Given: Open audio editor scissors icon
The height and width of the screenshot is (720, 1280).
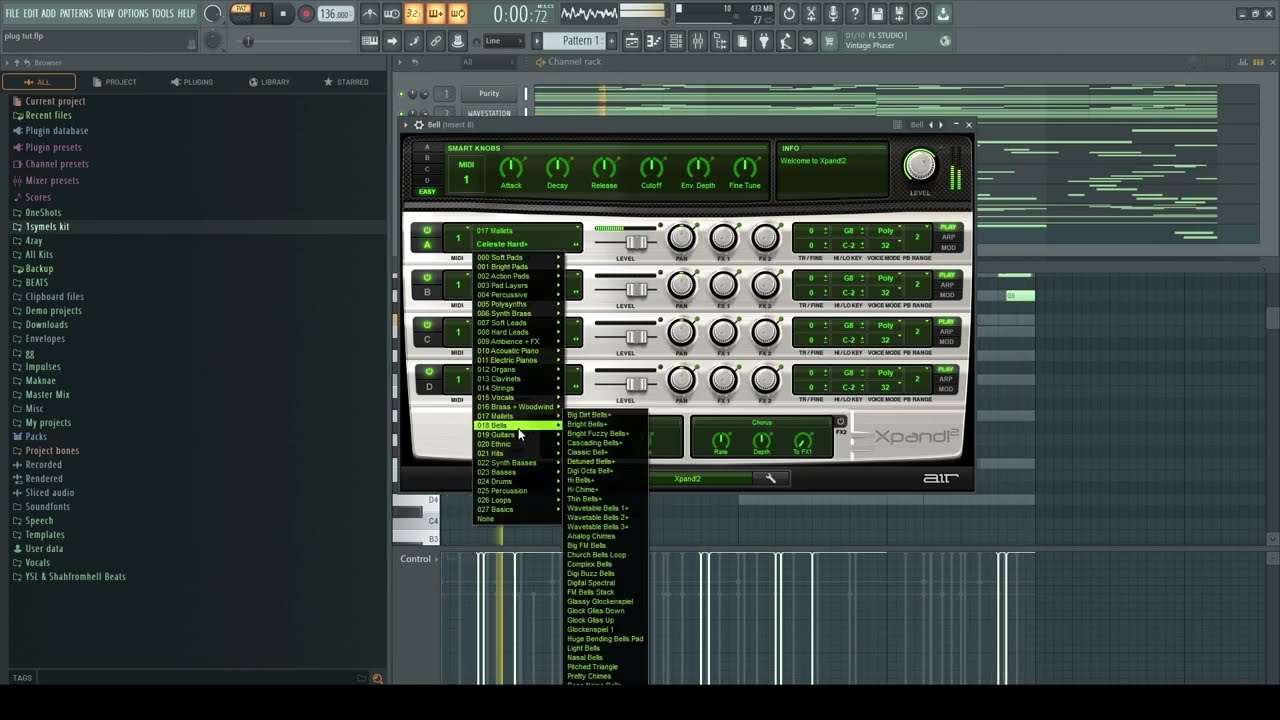Looking at the screenshot, I should pyautogui.click(x=811, y=14).
